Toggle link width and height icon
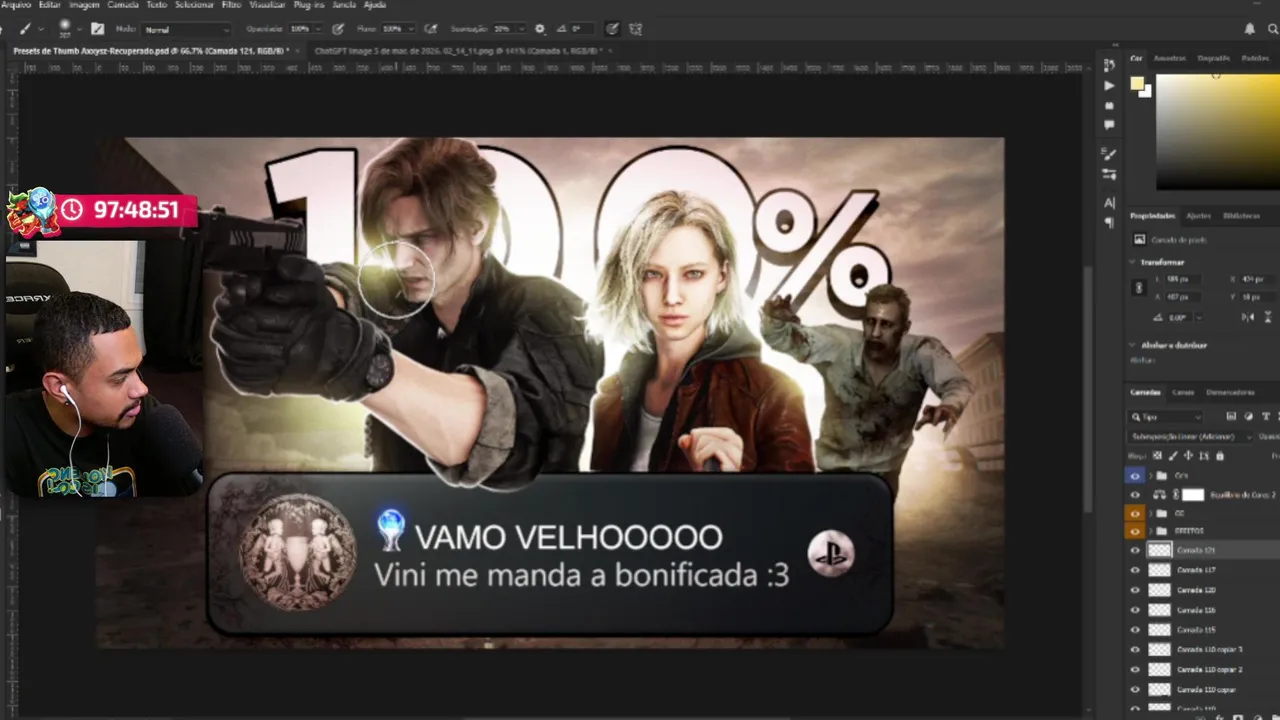Image resolution: width=1280 pixels, height=720 pixels. tap(1138, 288)
